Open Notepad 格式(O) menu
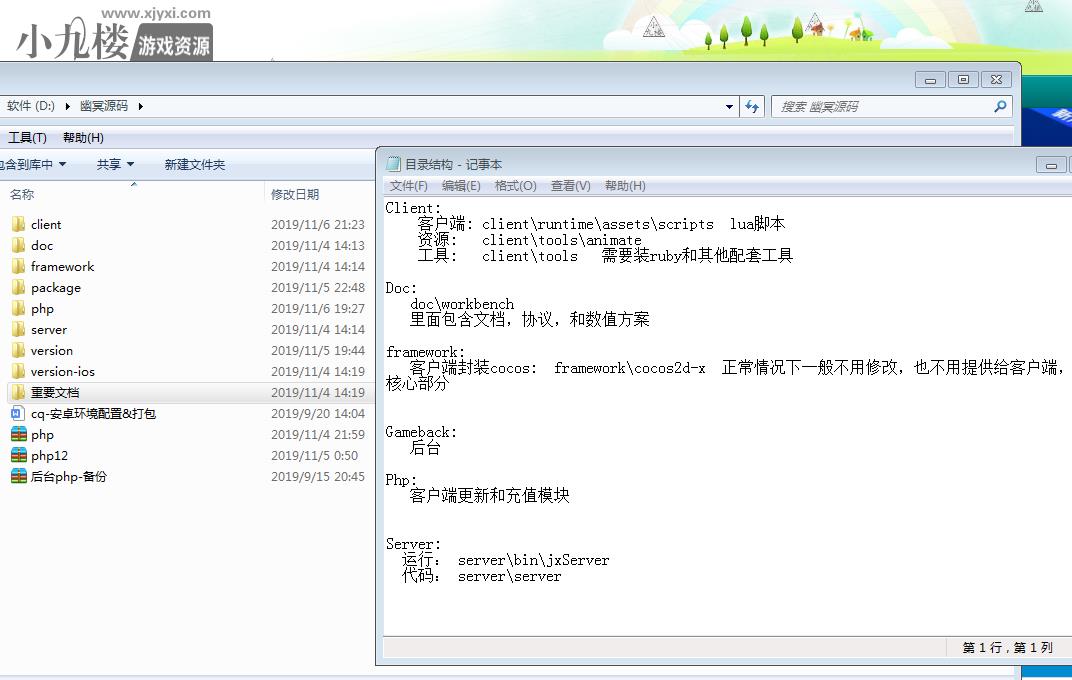 click(515, 186)
